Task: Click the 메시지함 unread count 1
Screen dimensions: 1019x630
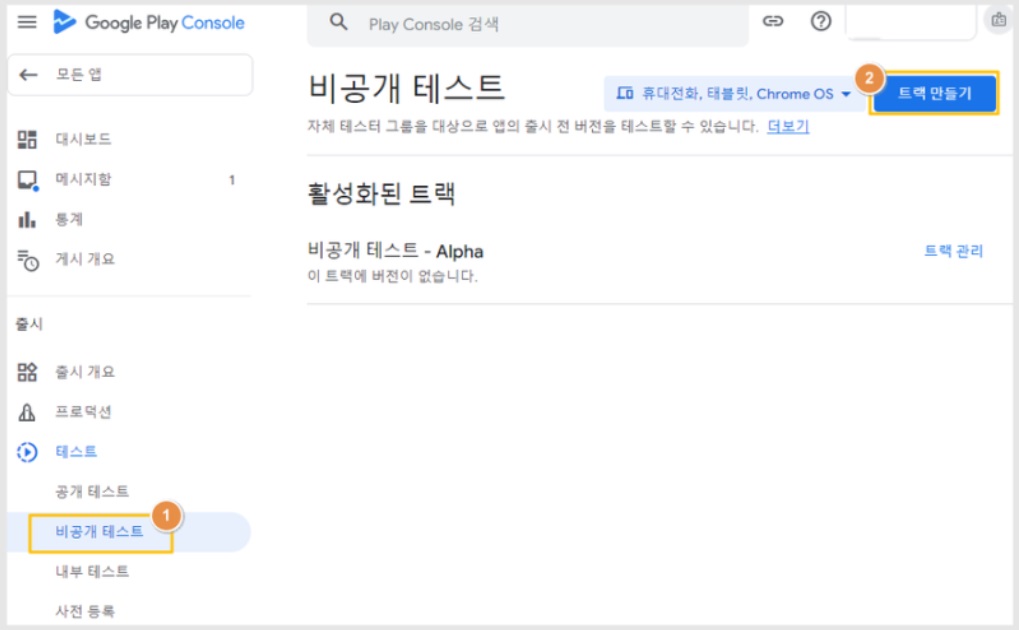Action: [x=231, y=180]
